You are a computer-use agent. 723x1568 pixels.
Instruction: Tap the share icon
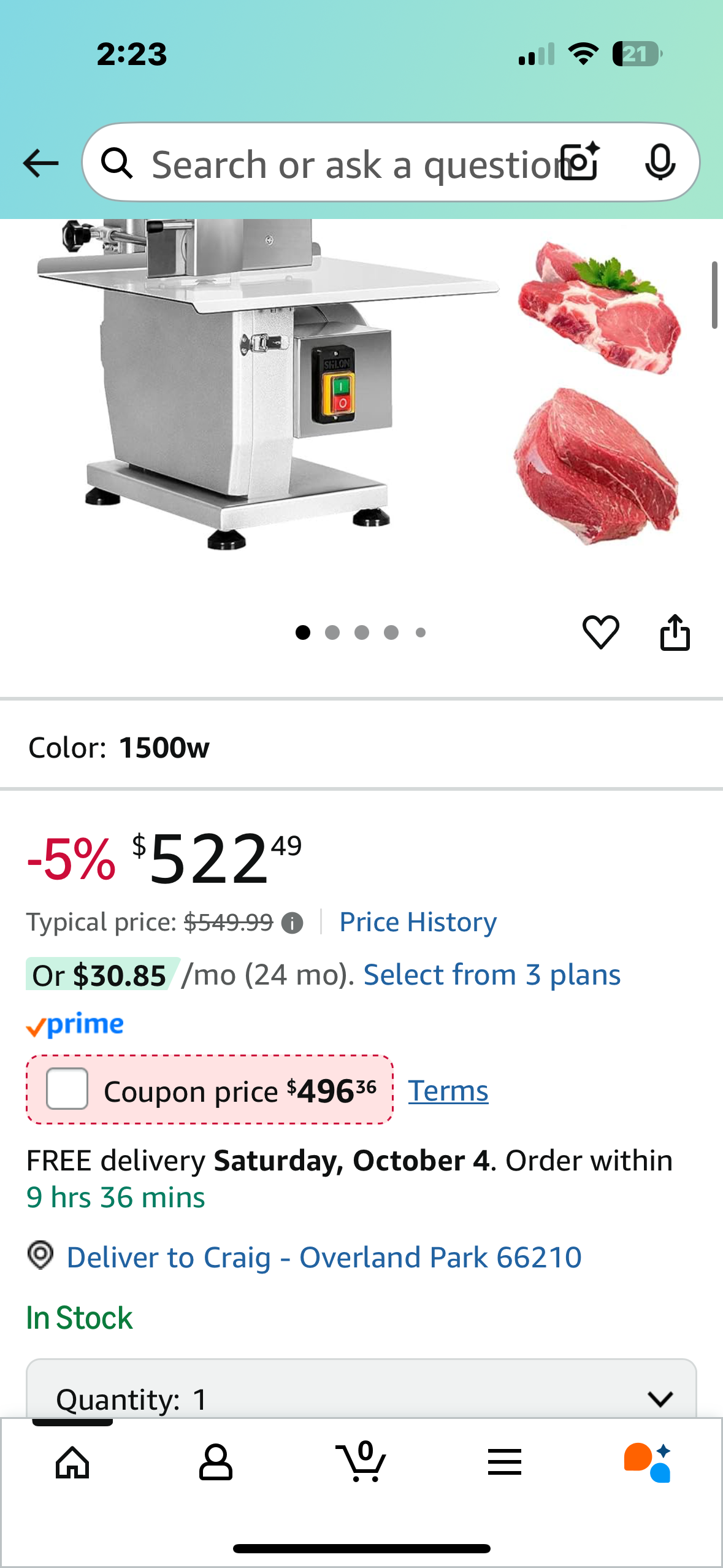[675, 632]
